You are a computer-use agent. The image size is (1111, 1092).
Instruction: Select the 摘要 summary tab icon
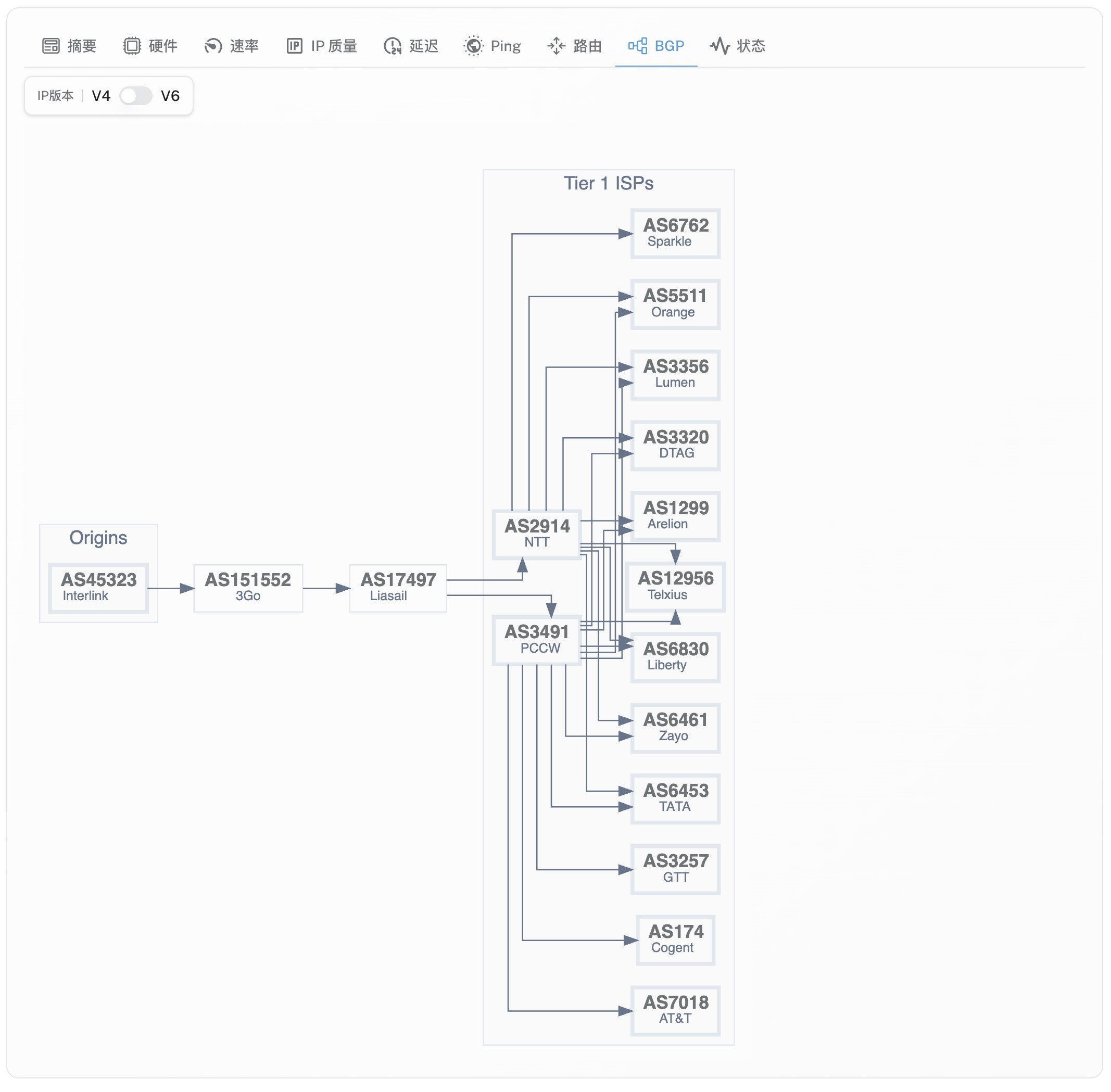pyautogui.click(x=51, y=46)
